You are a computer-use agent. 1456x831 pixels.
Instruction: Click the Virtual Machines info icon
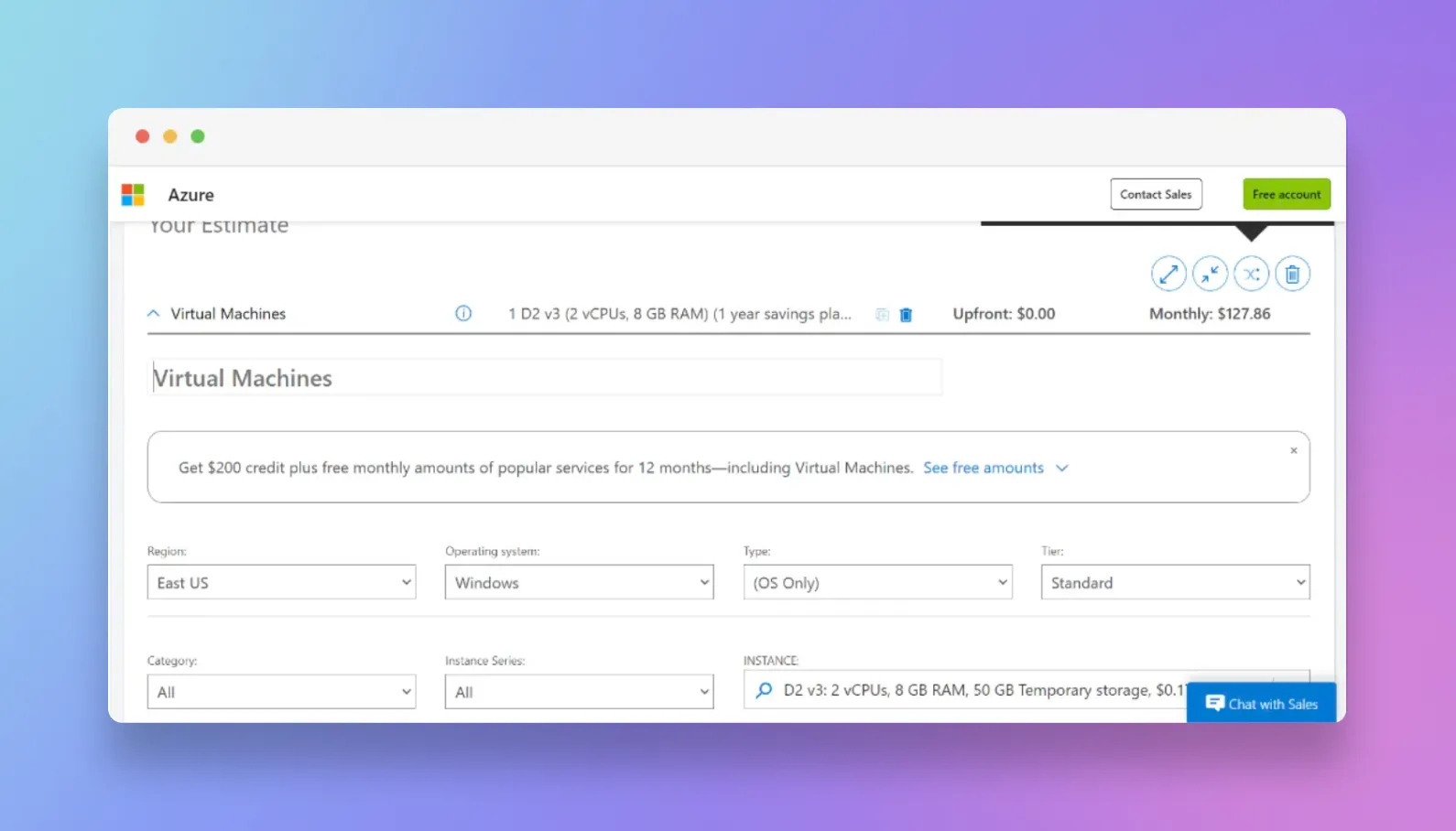pyautogui.click(x=463, y=313)
